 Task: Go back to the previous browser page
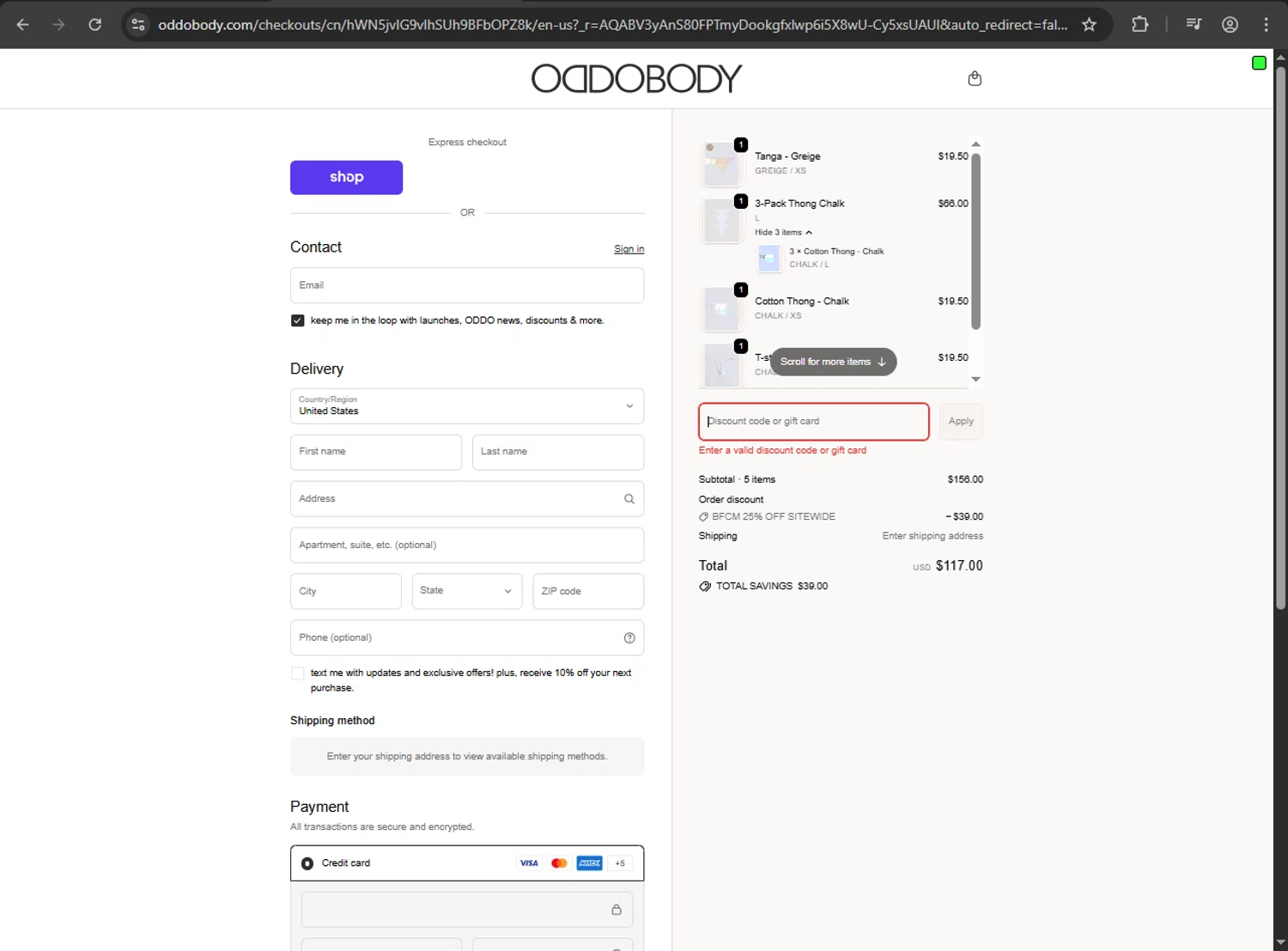(x=23, y=25)
